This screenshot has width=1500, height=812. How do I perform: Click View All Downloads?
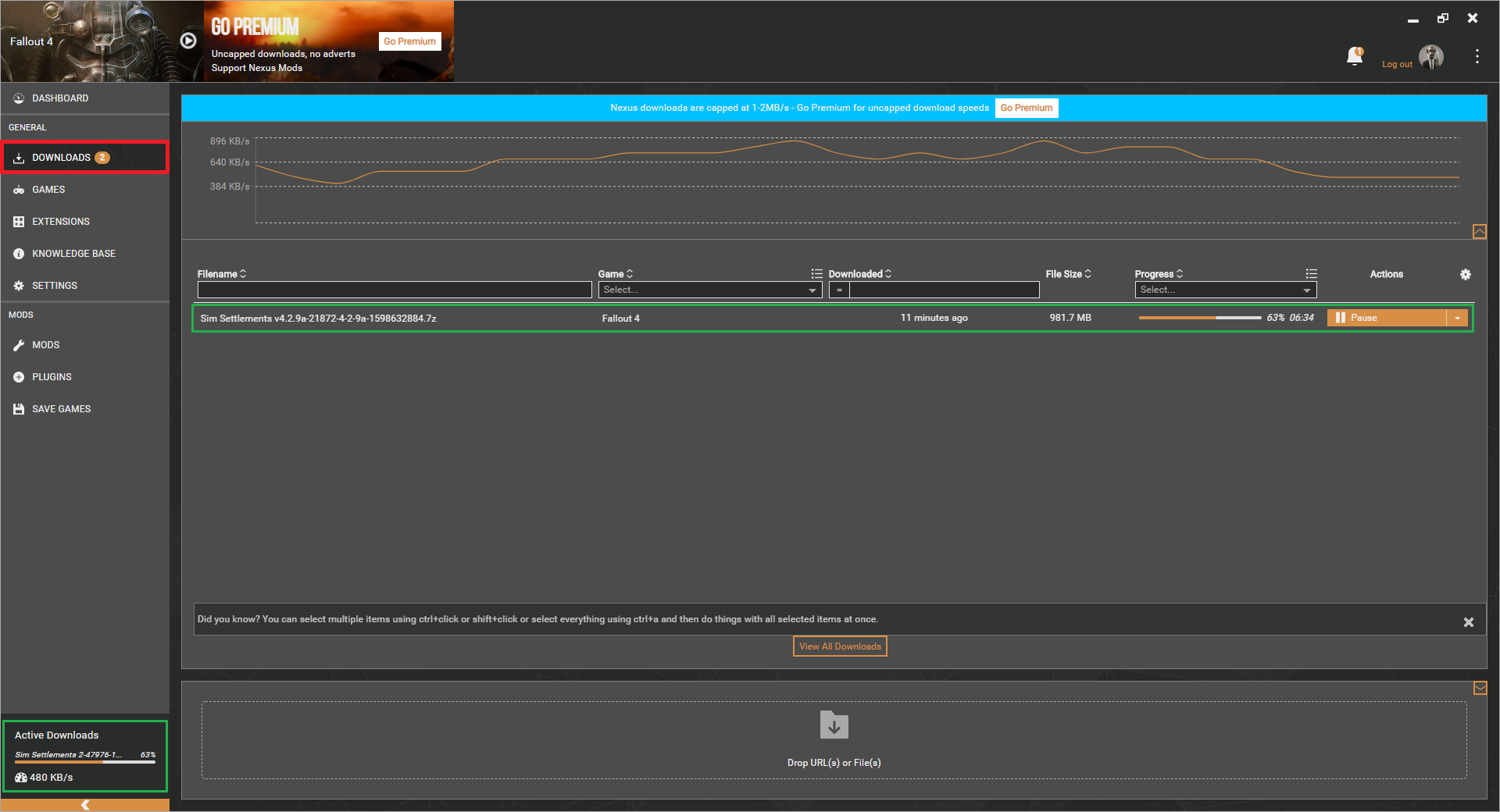tap(840, 646)
